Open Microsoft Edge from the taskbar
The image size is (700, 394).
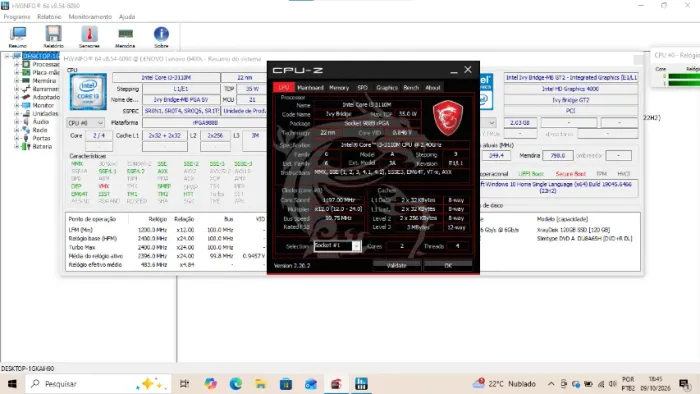point(236,384)
